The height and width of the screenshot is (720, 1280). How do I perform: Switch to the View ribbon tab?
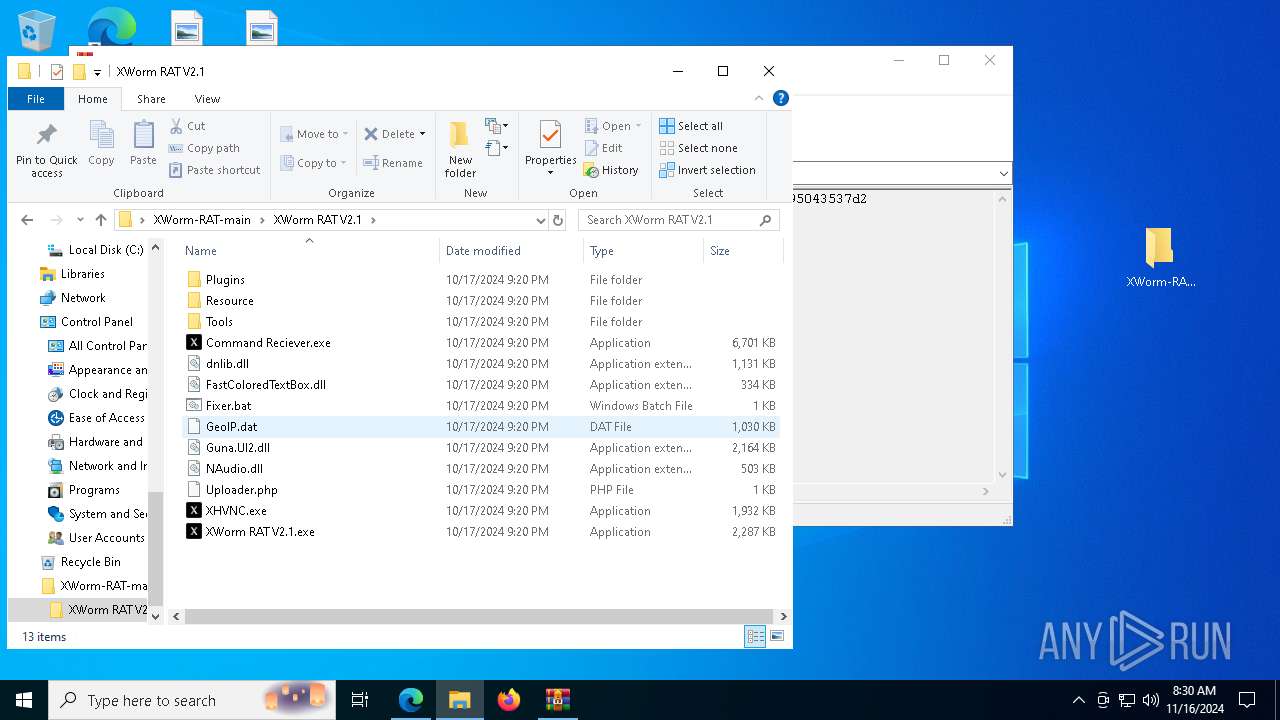[x=207, y=99]
